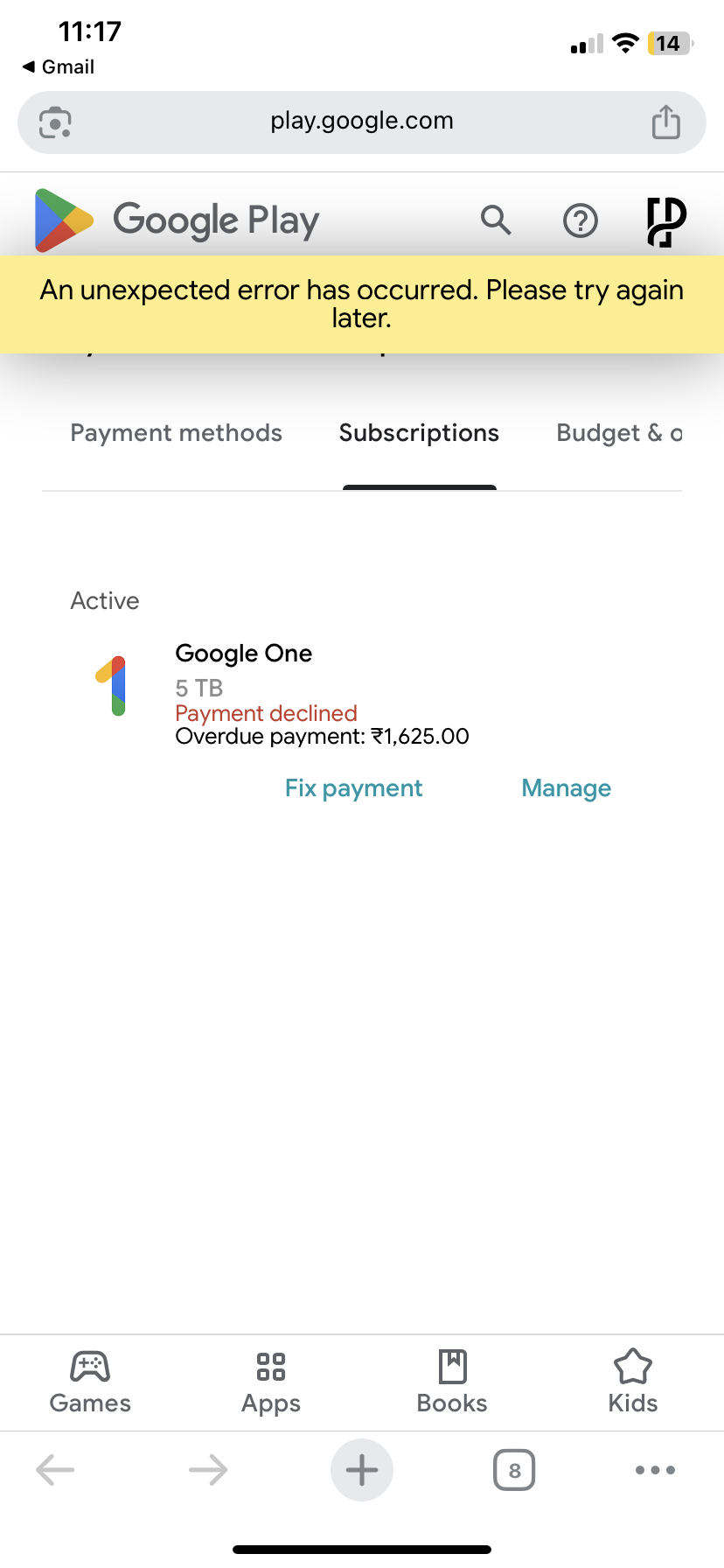Open a new browser tab
The width and height of the screenshot is (724, 1568).
pyautogui.click(x=362, y=1470)
